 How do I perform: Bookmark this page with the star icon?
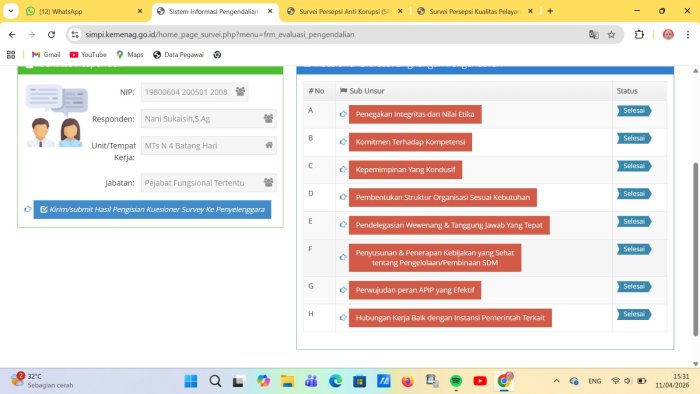click(x=611, y=34)
